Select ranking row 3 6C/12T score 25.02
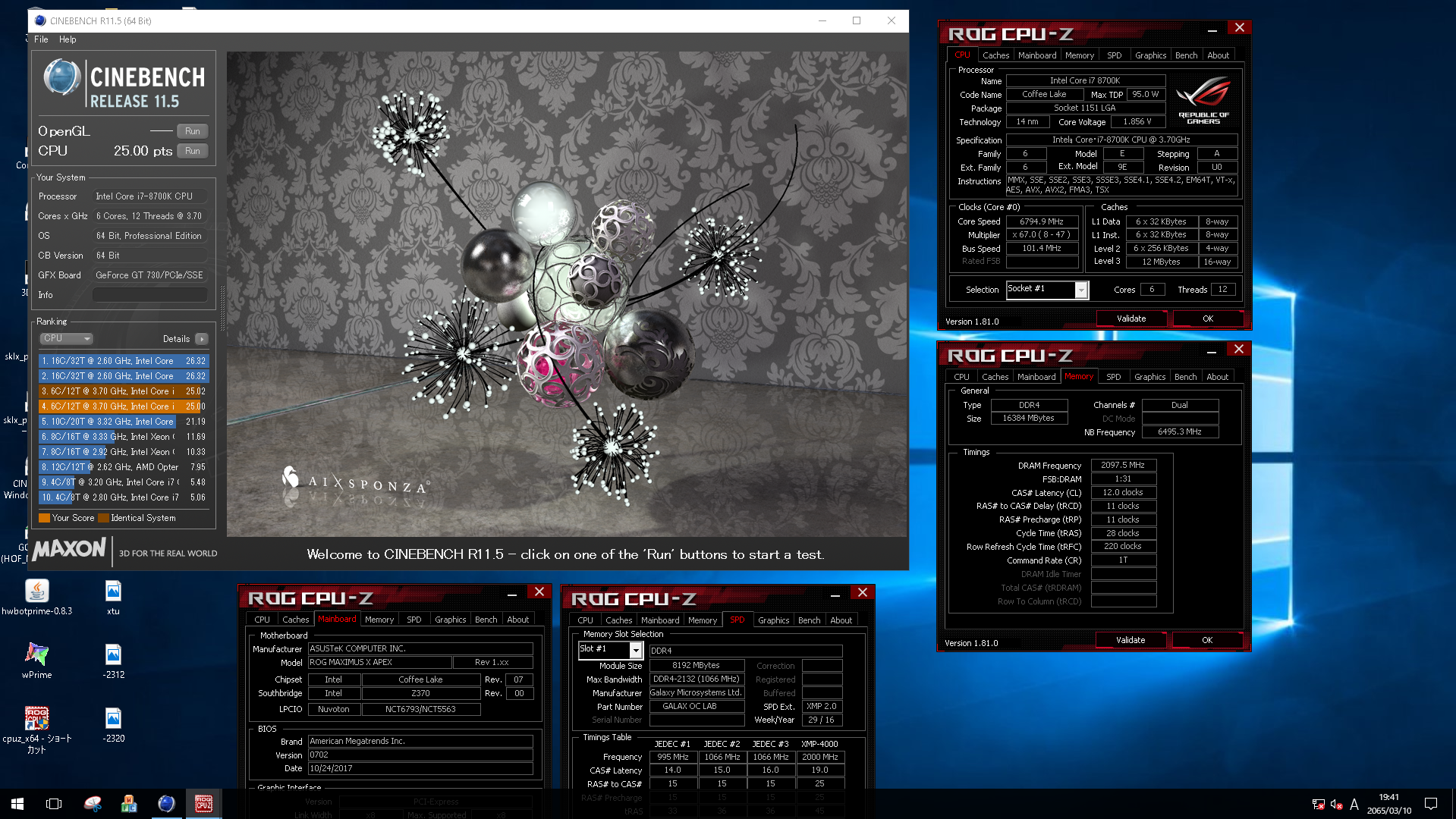Viewport: 1456px width, 819px height. tap(124, 391)
